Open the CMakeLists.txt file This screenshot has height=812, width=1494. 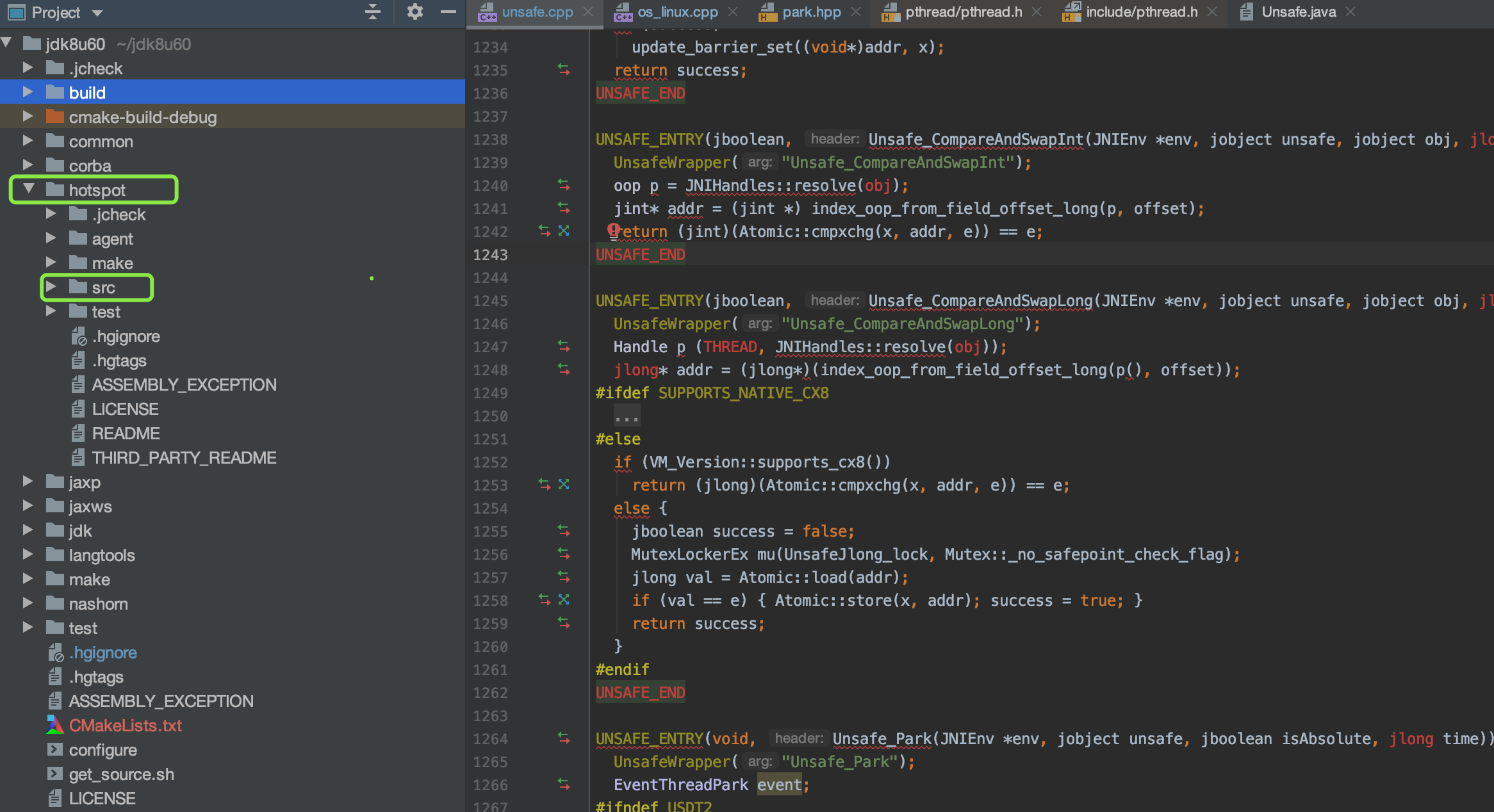click(125, 726)
